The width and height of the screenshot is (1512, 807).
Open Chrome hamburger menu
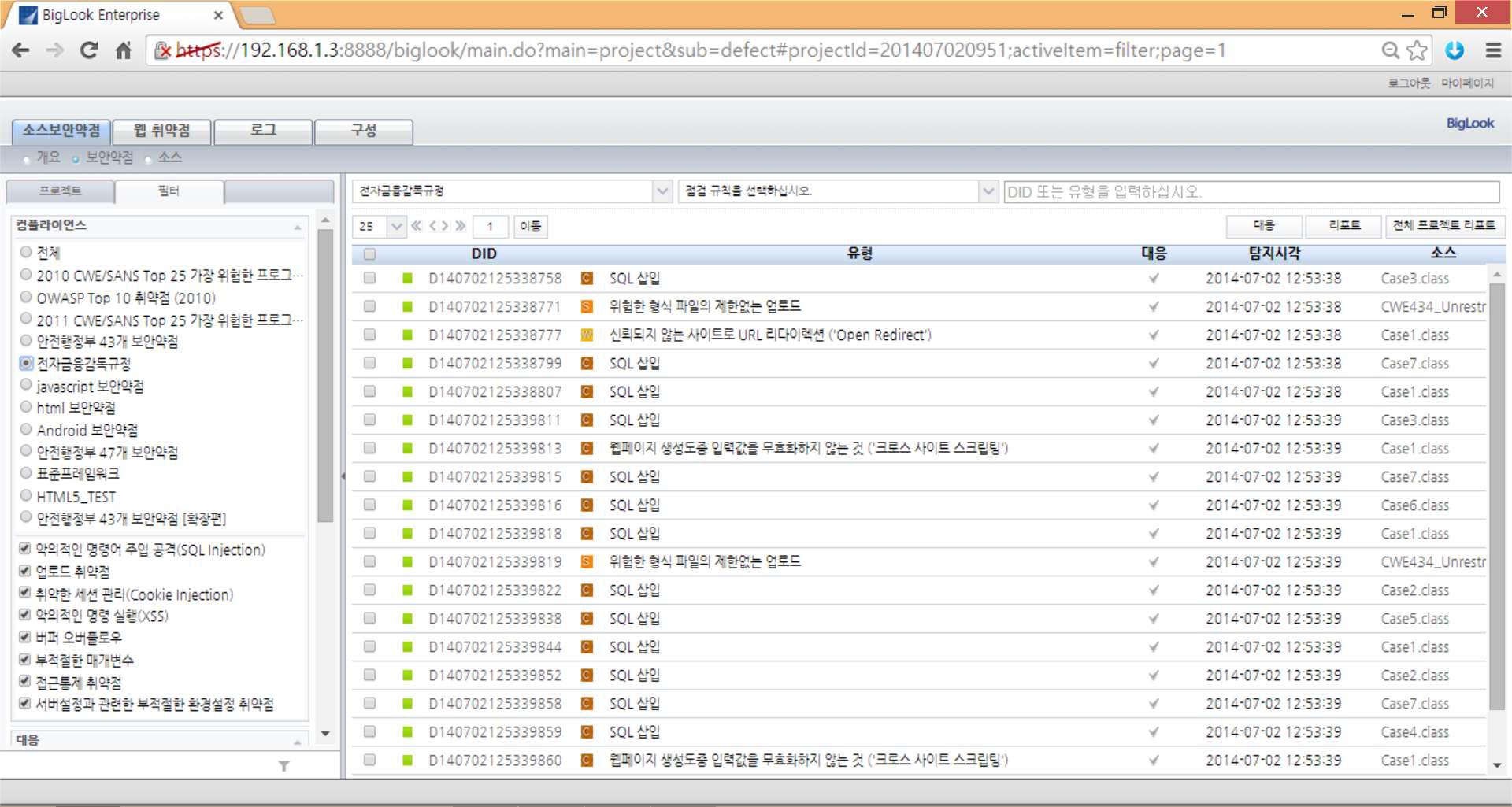pyautogui.click(x=1493, y=50)
